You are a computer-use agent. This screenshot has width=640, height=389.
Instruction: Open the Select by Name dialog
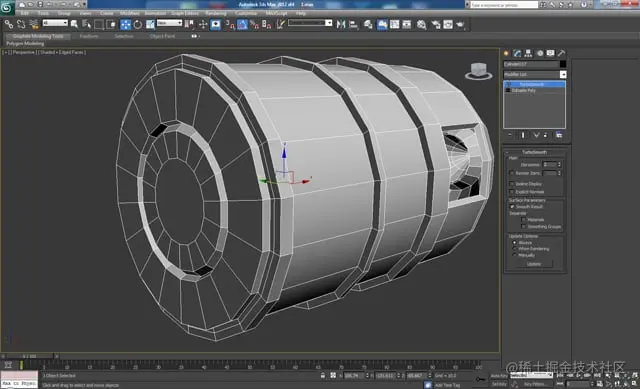click(86, 24)
